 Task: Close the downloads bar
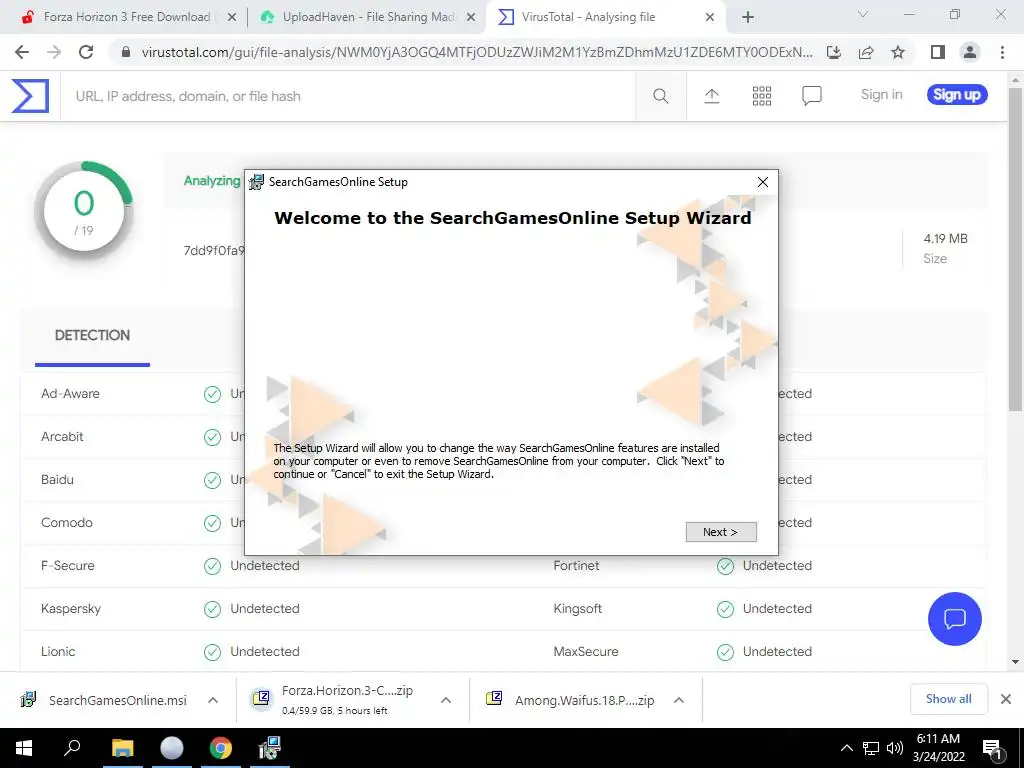pyautogui.click(x=1006, y=699)
